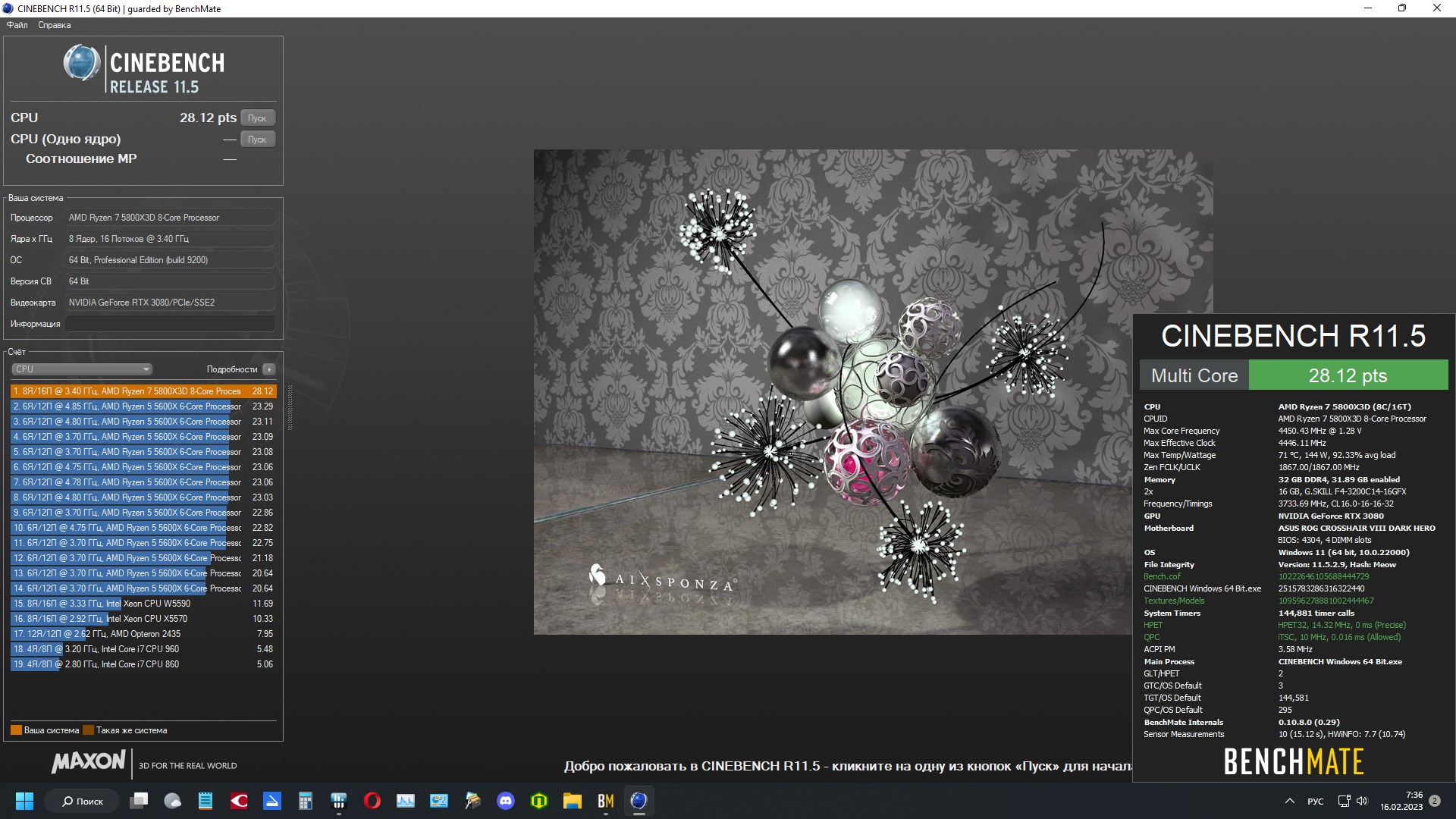Open the cloud weather app in taskbar

[173, 801]
